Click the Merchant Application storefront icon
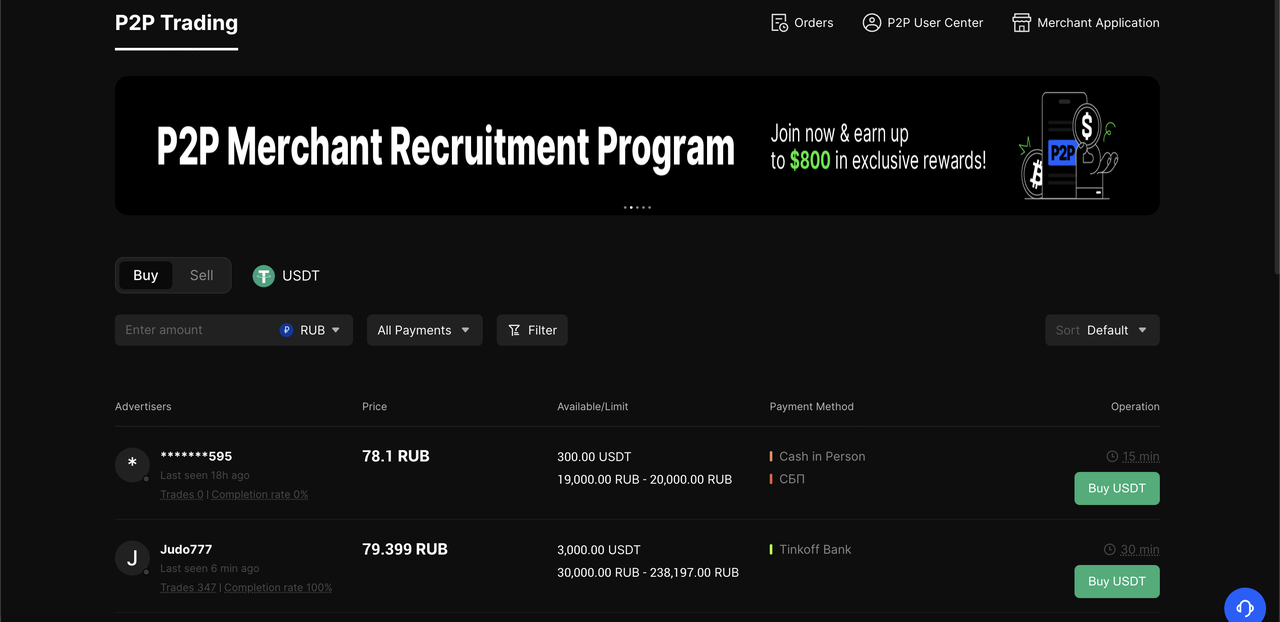 [x=1021, y=23]
